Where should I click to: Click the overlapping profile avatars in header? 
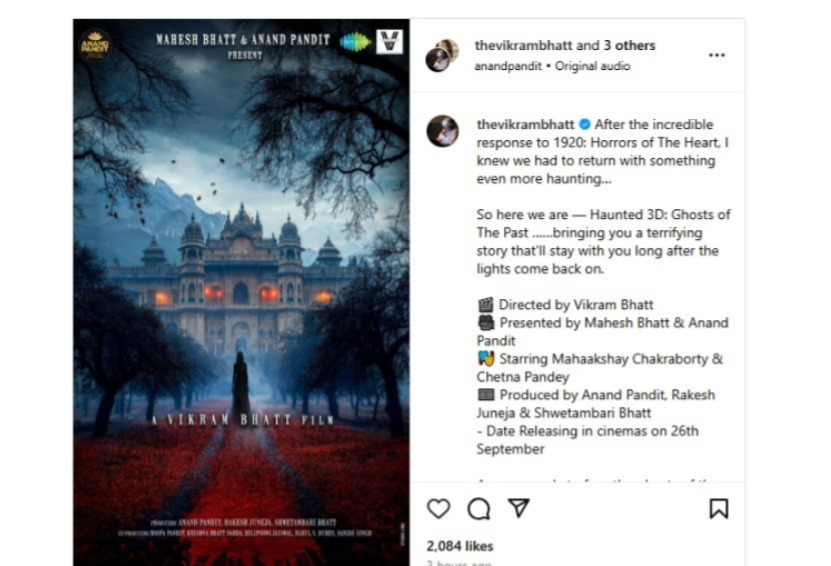tap(441, 55)
